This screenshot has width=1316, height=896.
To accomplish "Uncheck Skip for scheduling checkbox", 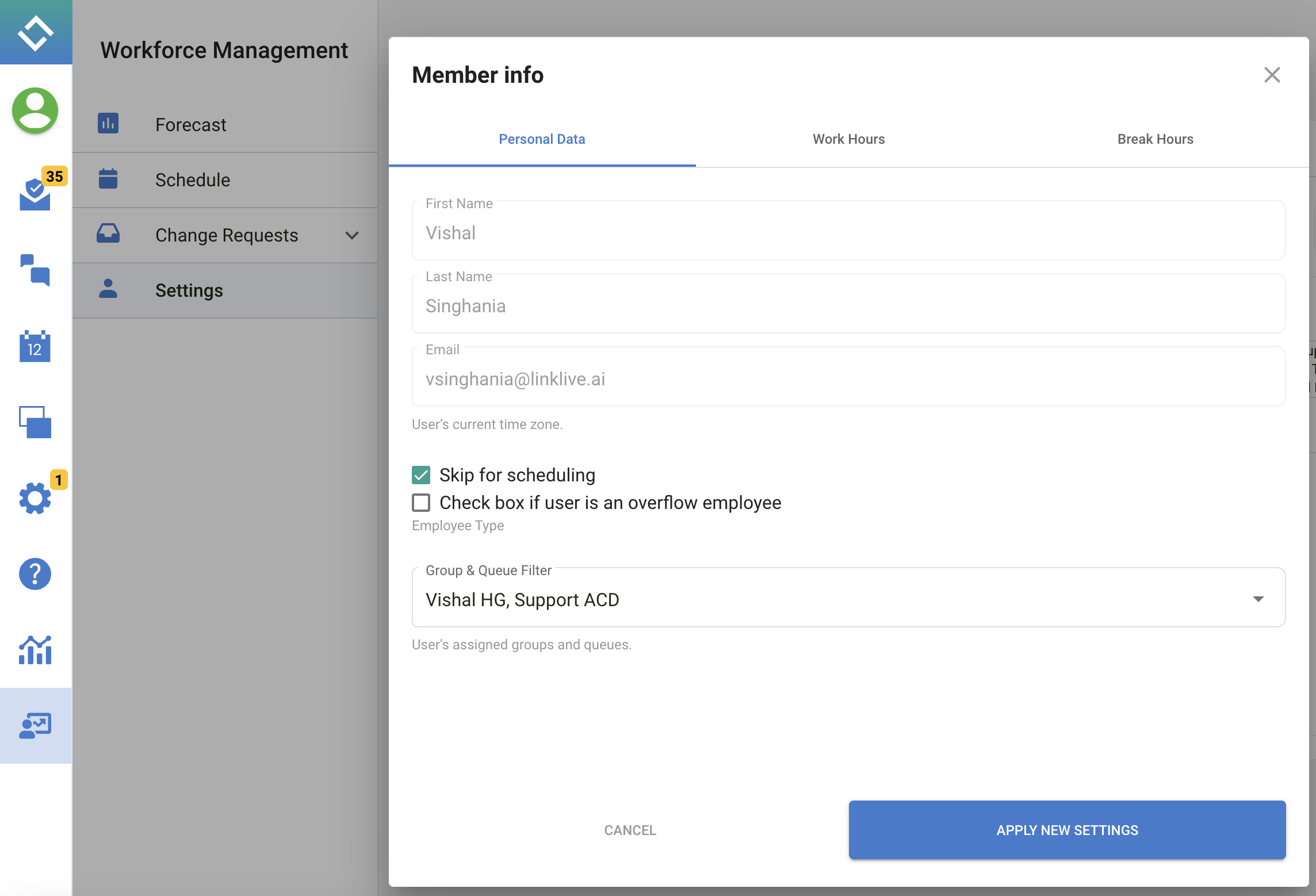I will tap(421, 475).
